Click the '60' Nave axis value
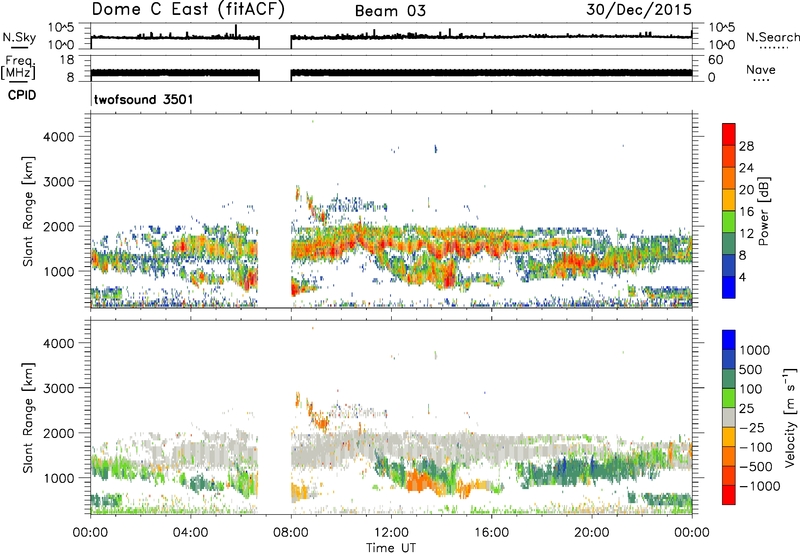The width and height of the screenshot is (800, 554). click(715, 60)
